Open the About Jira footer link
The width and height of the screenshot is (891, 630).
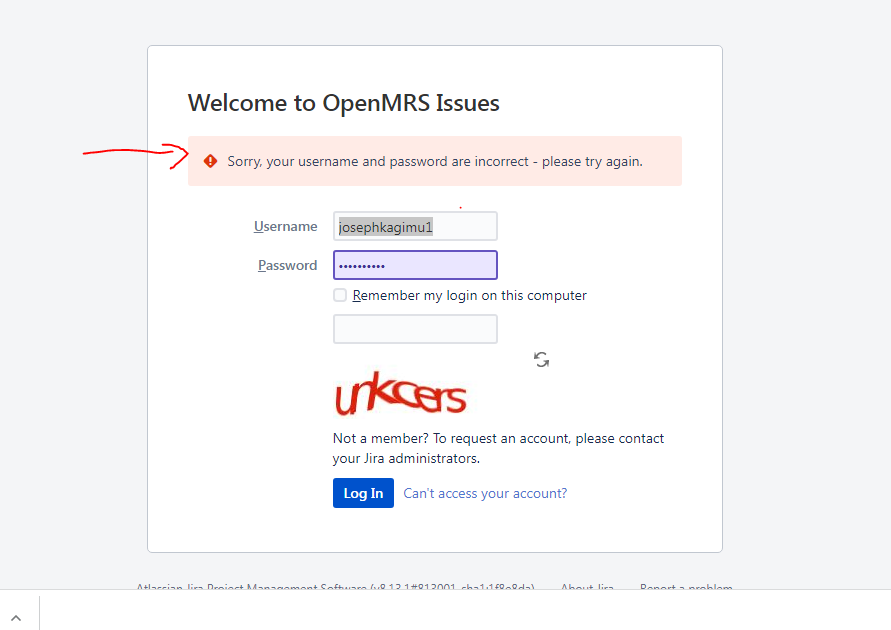click(587, 586)
